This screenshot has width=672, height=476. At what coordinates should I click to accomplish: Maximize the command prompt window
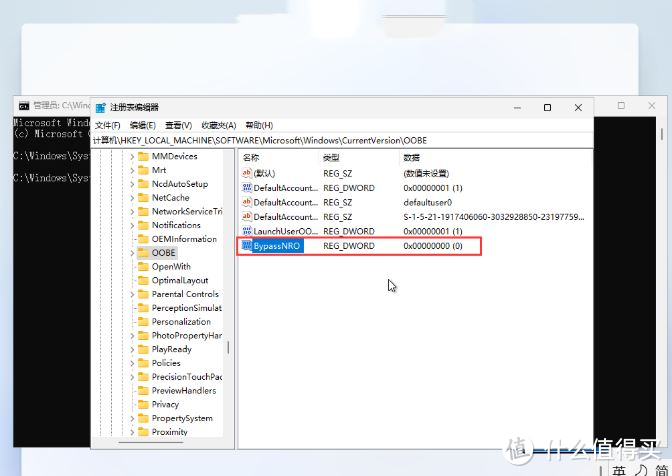[x=621, y=105]
